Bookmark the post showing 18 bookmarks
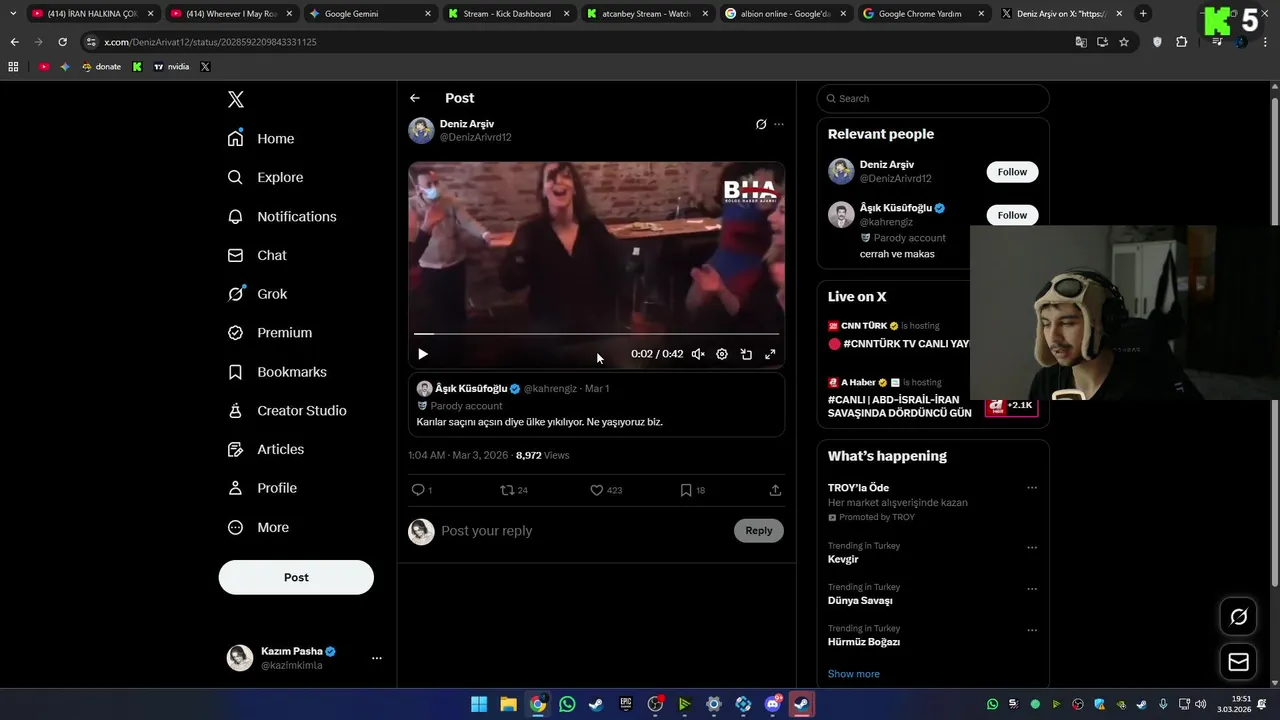 click(692, 490)
